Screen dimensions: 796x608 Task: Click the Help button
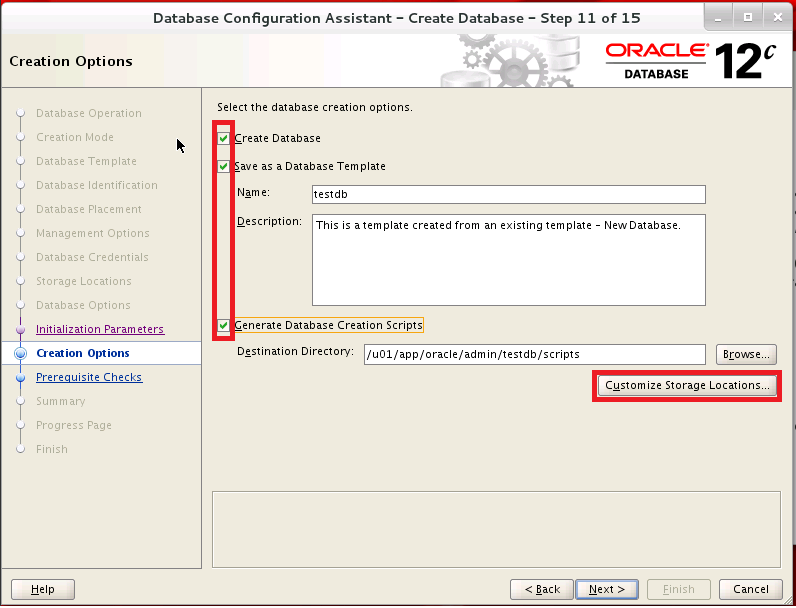point(43,589)
